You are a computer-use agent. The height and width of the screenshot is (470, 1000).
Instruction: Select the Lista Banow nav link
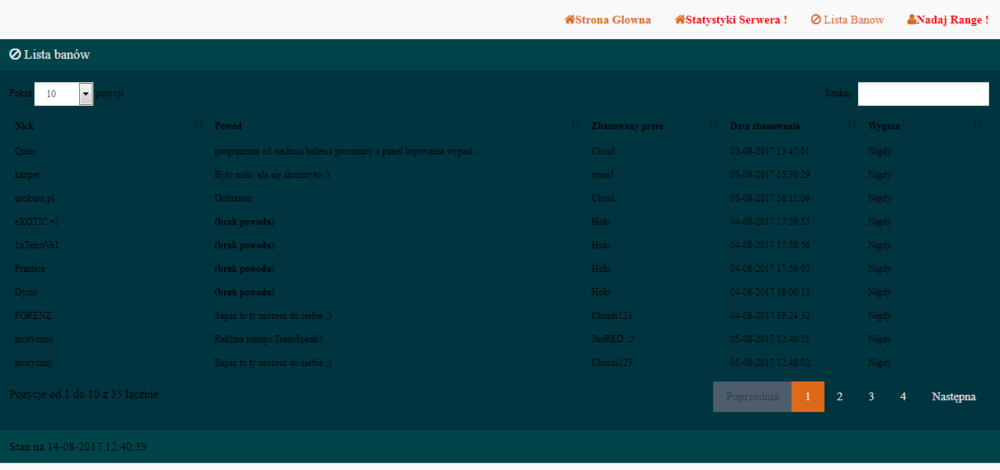pos(848,20)
